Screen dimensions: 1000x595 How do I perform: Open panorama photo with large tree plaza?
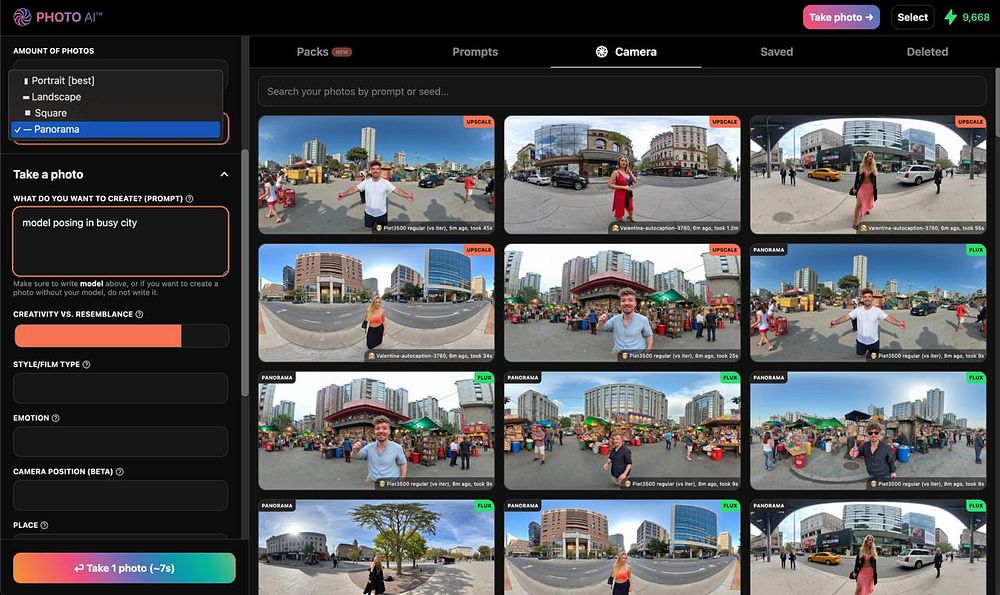(376, 548)
